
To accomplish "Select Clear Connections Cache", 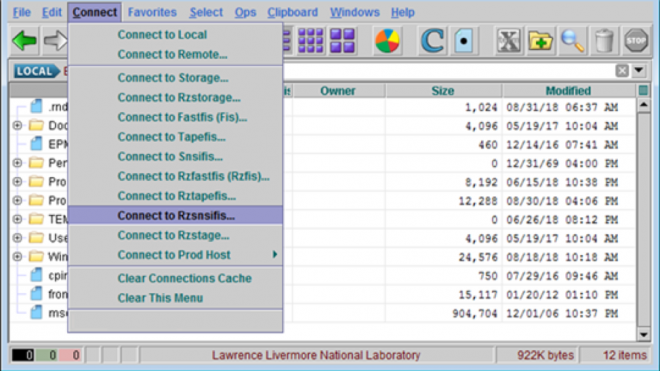I will (x=175, y=278).
